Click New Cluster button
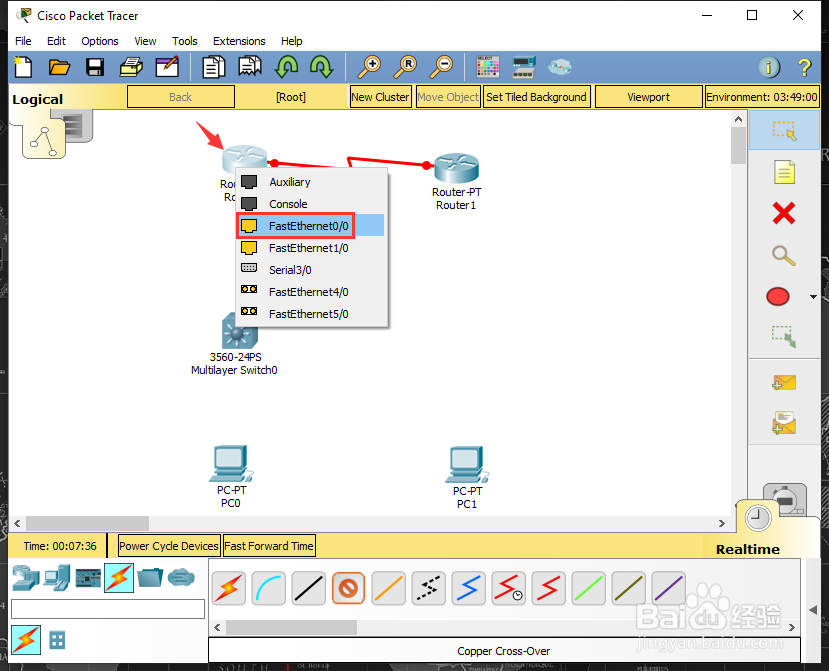Image resolution: width=829 pixels, height=671 pixels. (x=380, y=97)
